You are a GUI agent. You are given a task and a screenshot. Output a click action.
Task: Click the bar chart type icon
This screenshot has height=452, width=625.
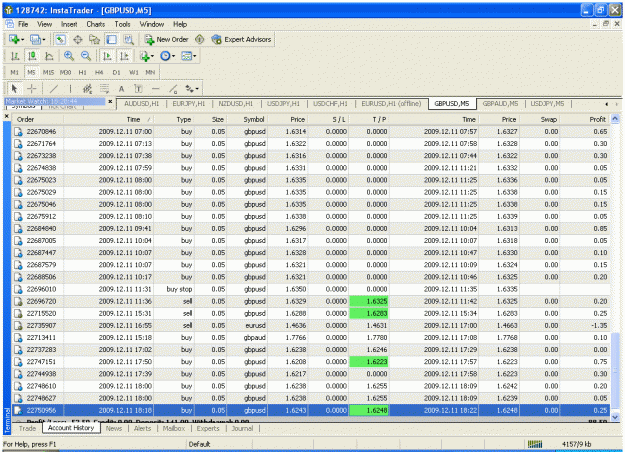click(15, 56)
